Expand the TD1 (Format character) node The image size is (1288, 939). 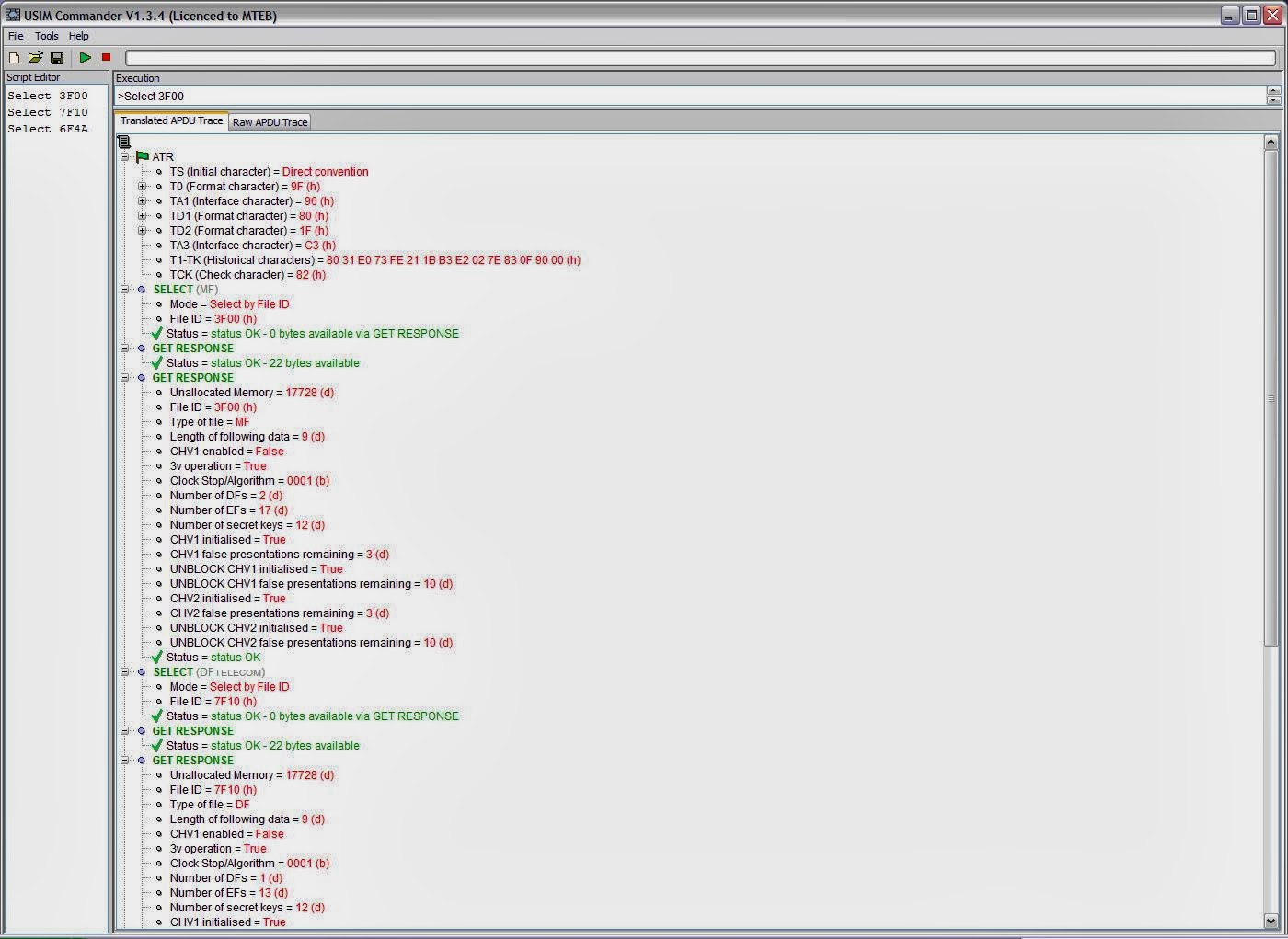coord(143,216)
